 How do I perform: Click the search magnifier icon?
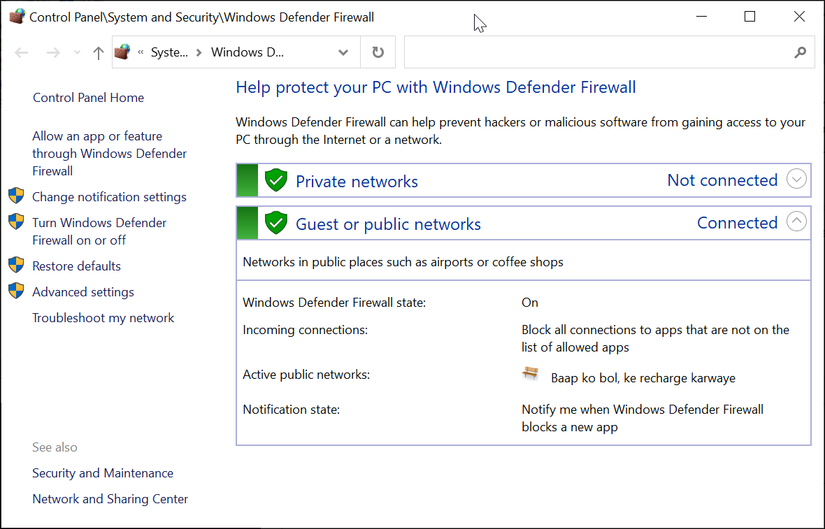coord(800,52)
